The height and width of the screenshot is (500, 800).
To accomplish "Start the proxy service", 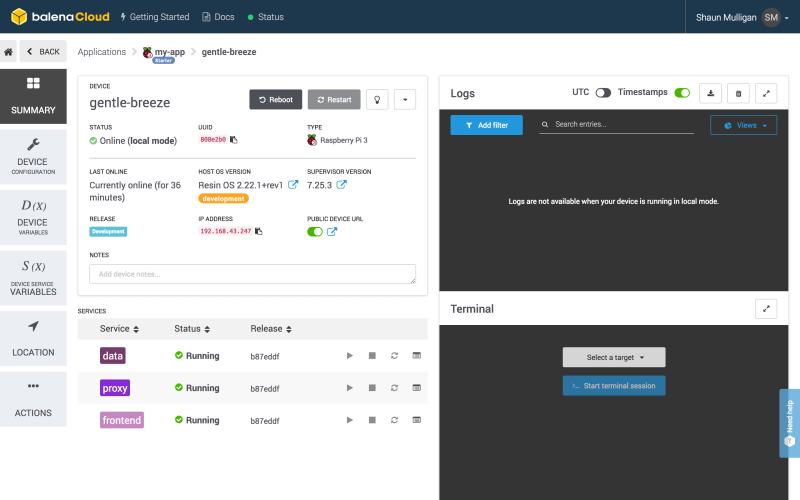I will (349, 388).
